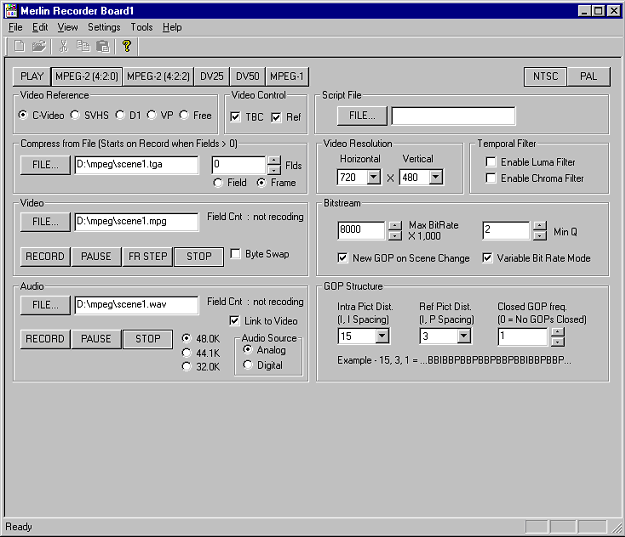625x537 pixels.
Task: Select the MPEG-2 (4:2:0) format button
Action: 87,76
